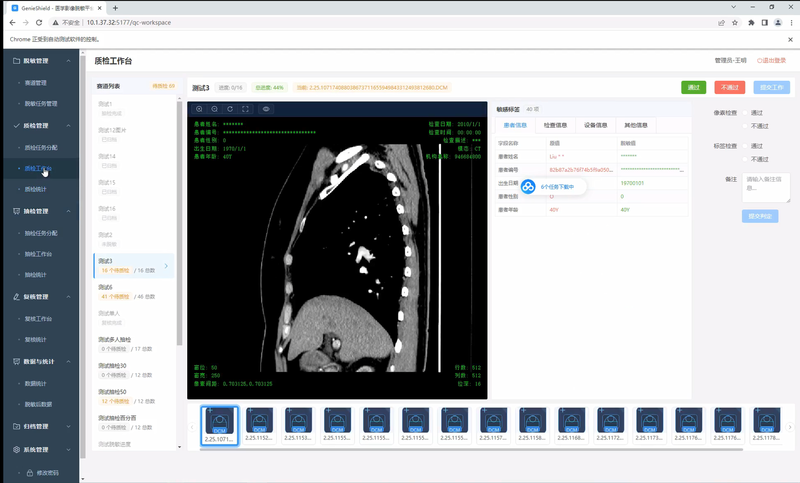Zoom out of the CT image
The height and width of the screenshot is (483, 800).
pos(215,109)
